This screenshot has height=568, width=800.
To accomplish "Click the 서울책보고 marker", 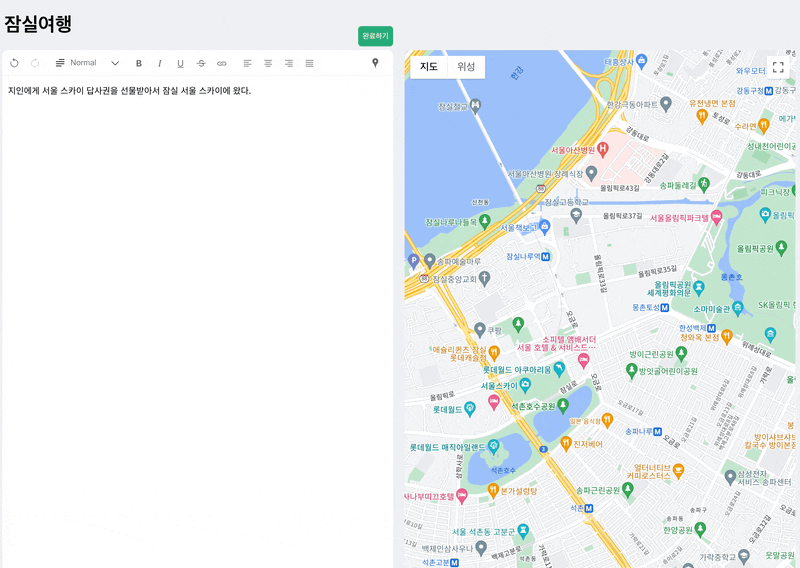I will [x=545, y=226].
